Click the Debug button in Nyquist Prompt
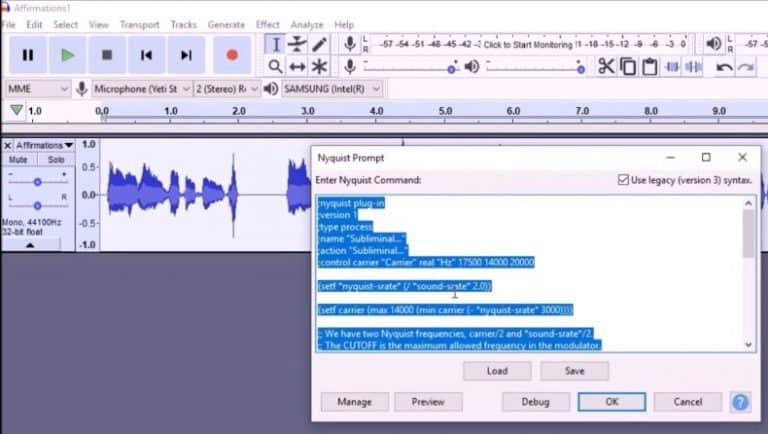Viewport: 768px width, 434px height. point(535,402)
